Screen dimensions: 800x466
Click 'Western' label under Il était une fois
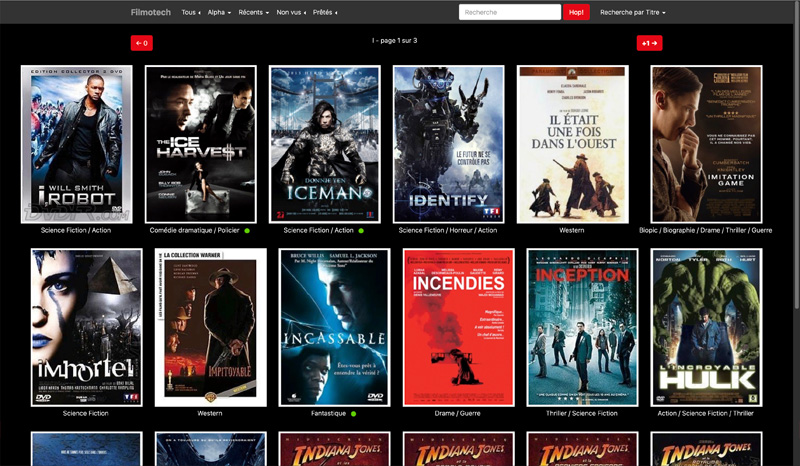572,230
